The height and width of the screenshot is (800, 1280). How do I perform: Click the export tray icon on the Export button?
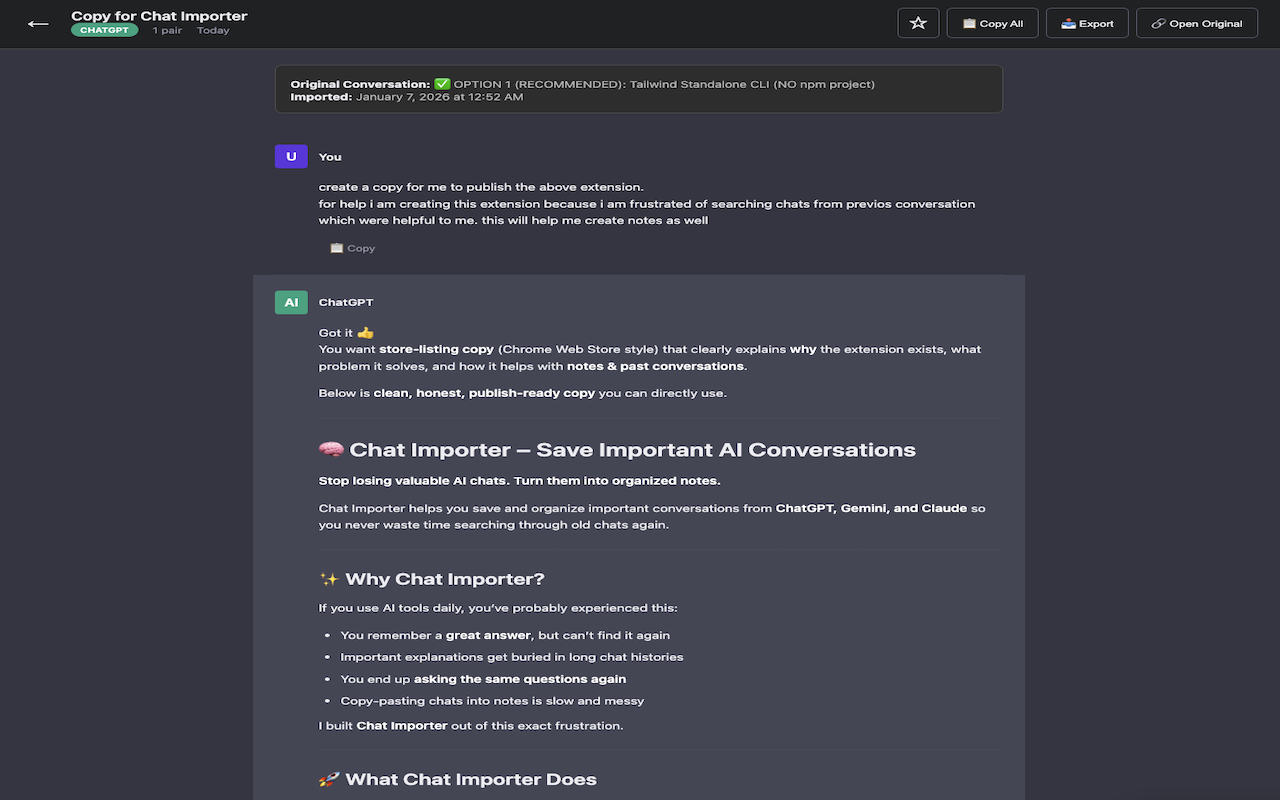[x=1066, y=23]
